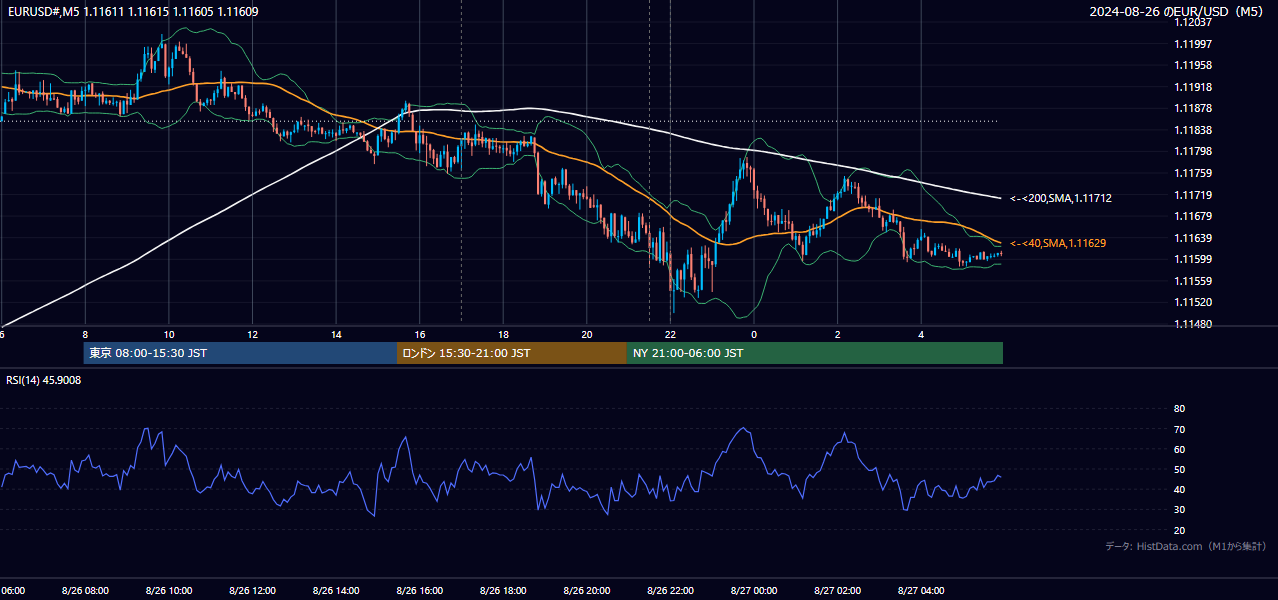Click the 8/26 08:00 date label
The image size is (1278, 600).
click(x=85, y=591)
